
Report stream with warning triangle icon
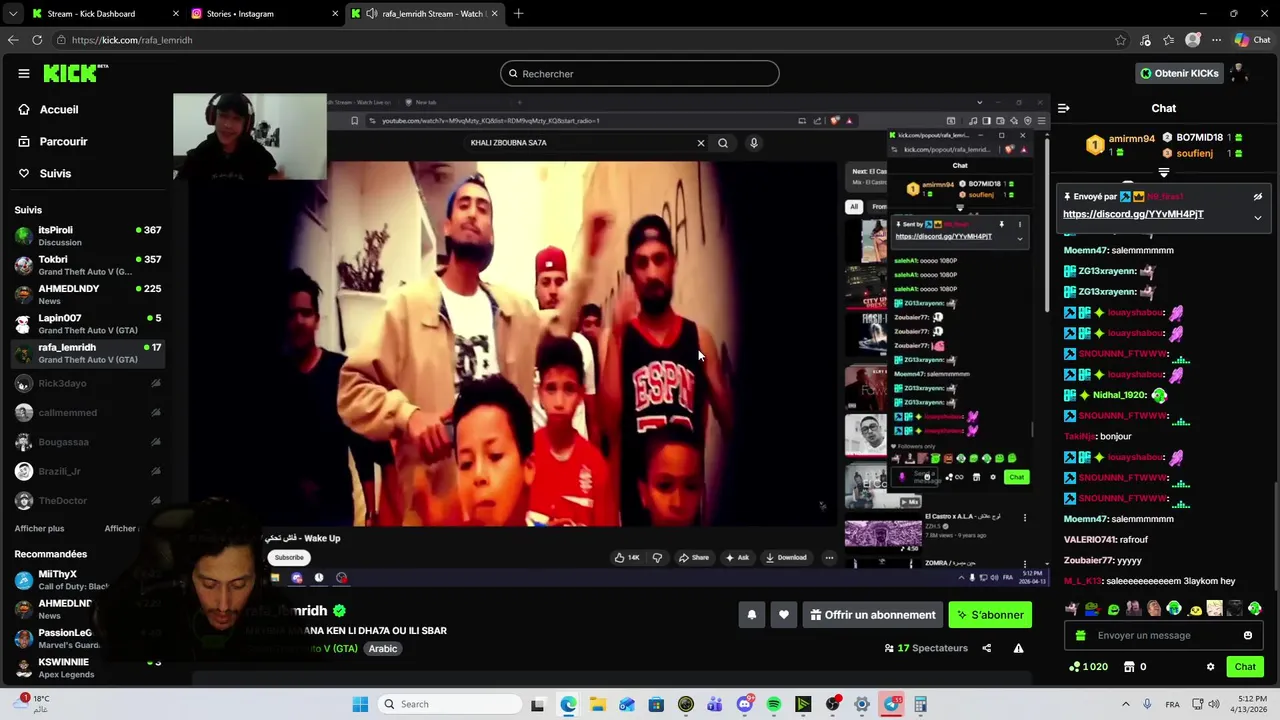pos(1018,648)
